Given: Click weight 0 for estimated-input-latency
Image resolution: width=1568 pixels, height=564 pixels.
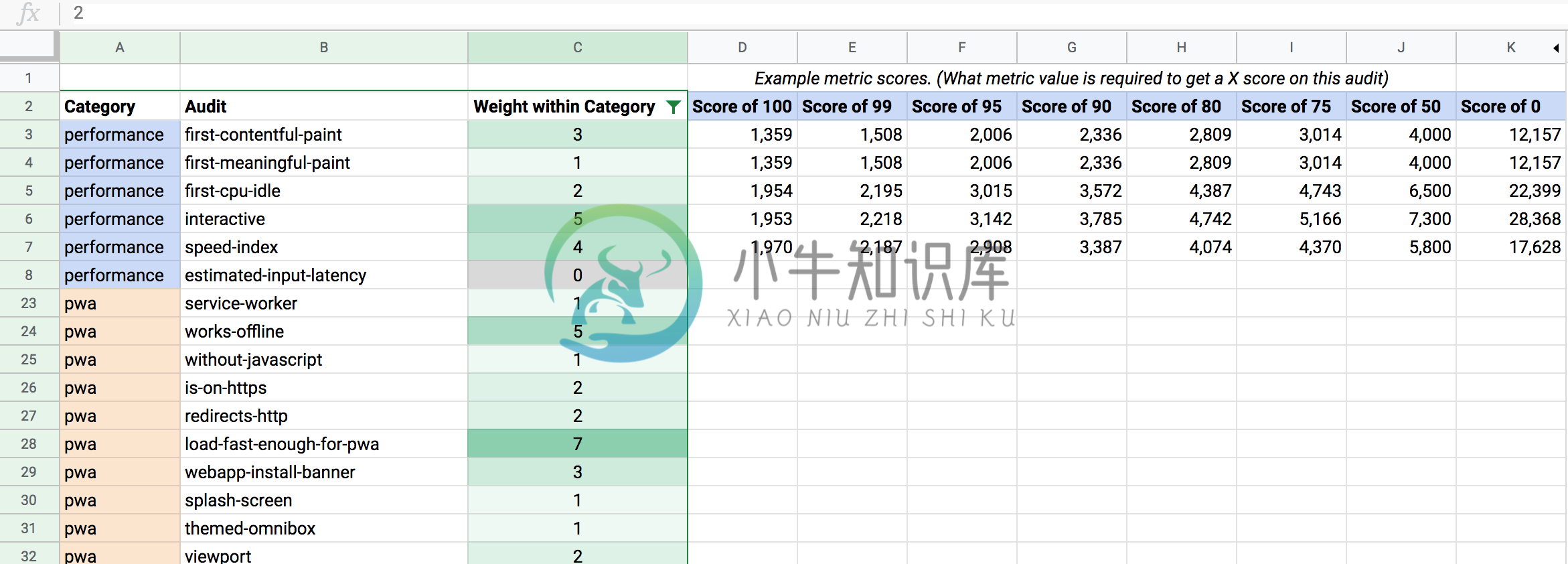Looking at the screenshot, I should [x=578, y=275].
